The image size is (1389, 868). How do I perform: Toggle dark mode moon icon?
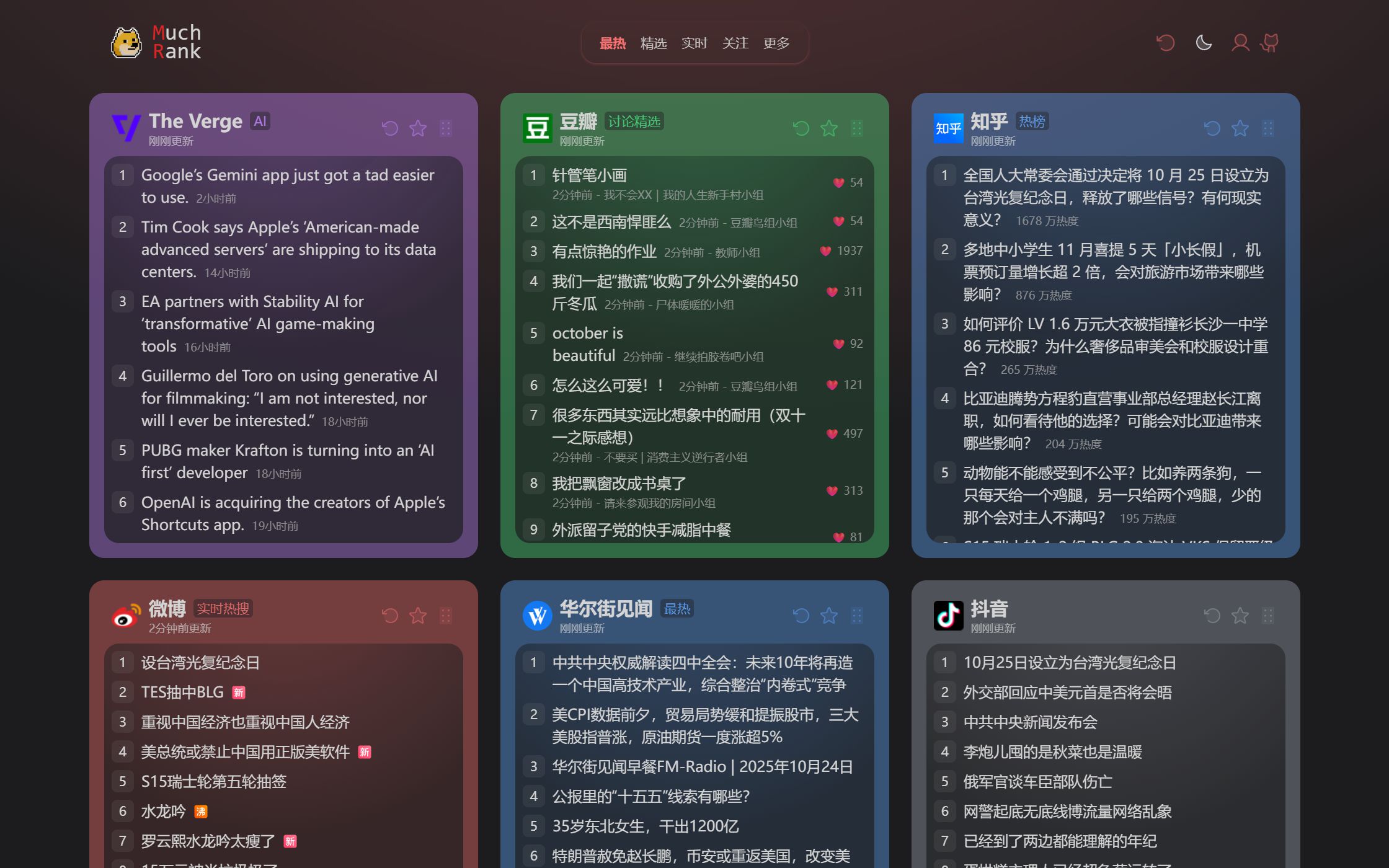pos(1203,43)
